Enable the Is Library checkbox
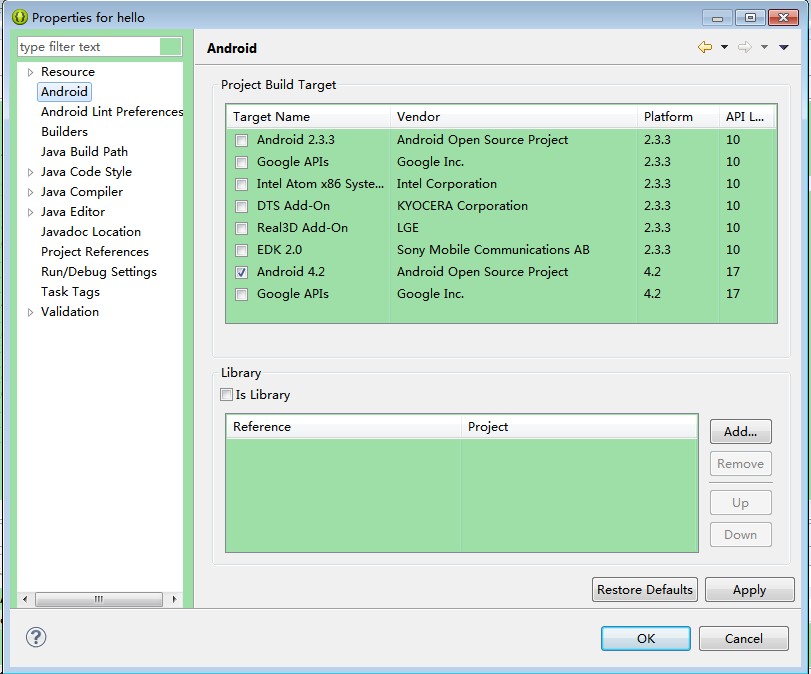The image size is (811, 674). pyautogui.click(x=226, y=395)
